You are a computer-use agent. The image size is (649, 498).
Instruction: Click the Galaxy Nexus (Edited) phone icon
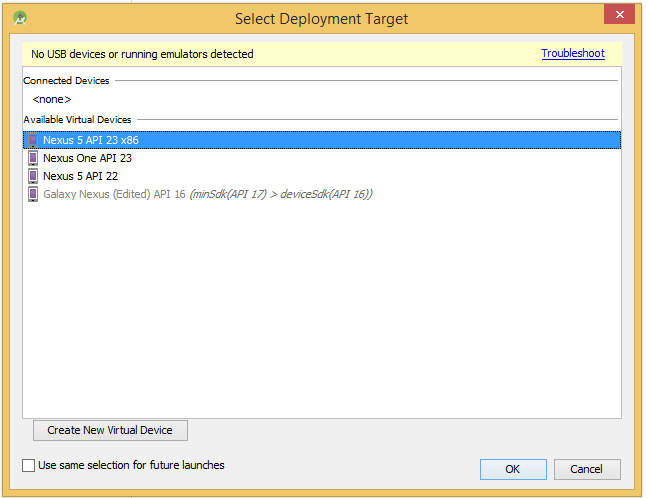[33, 194]
